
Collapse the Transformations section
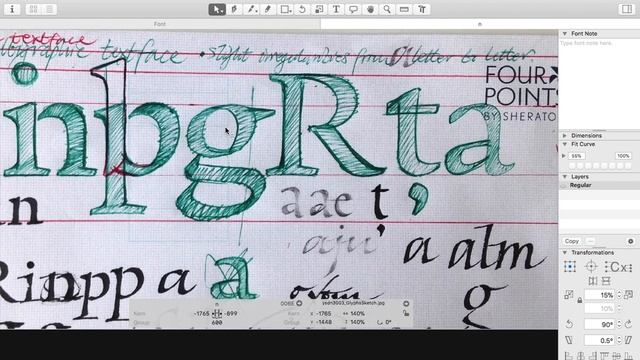(x=565, y=253)
